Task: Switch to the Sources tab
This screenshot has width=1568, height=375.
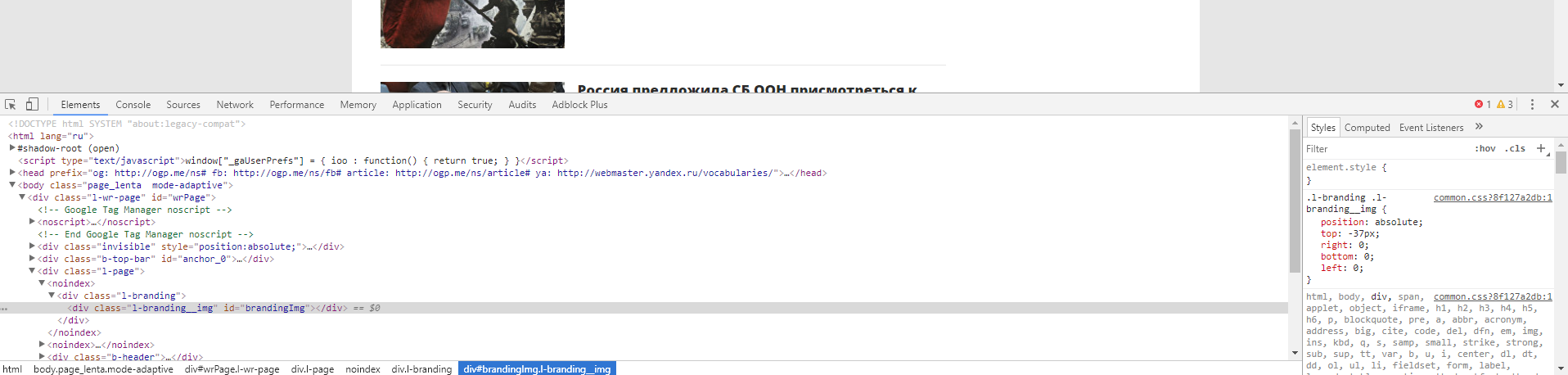Action: pos(183,105)
